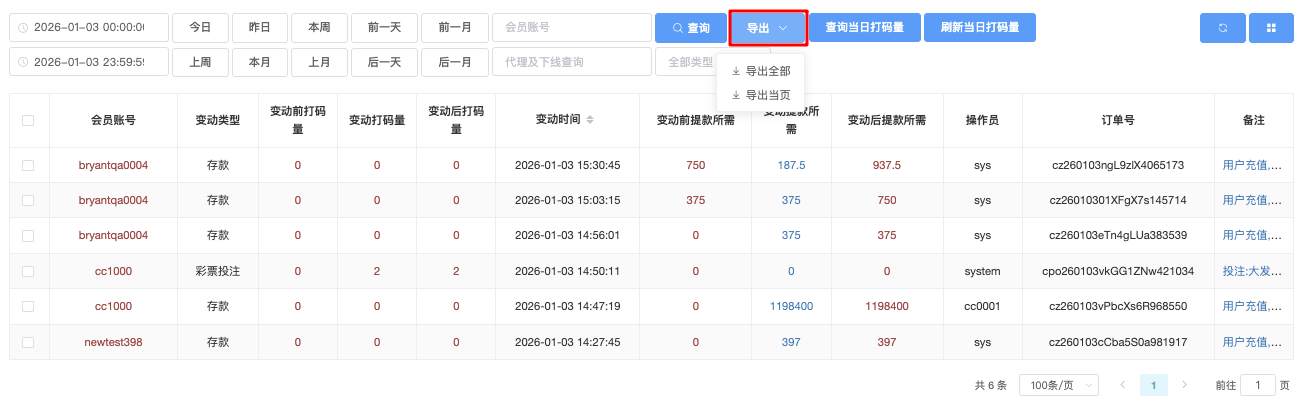The image size is (1299, 410).
Task: Click the end date clock icon
Action: [23, 62]
